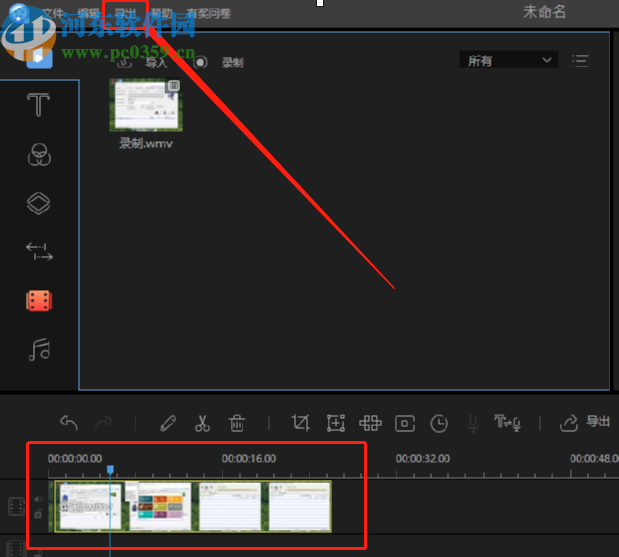Open the 导出 menu in menu bar
The width and height of the screenshot is (619, 557).
pos(125,14)
